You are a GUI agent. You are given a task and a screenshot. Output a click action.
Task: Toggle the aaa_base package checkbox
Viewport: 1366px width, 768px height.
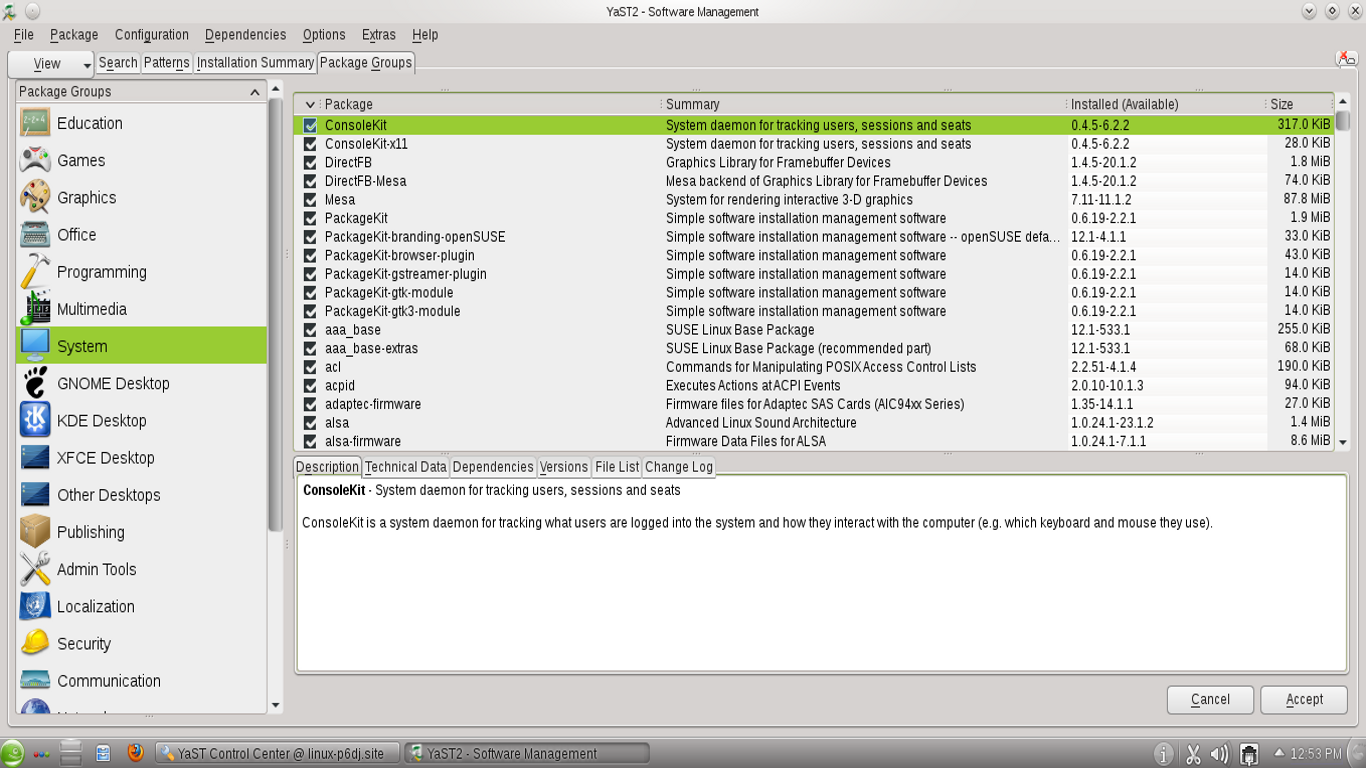pos(310,330)
